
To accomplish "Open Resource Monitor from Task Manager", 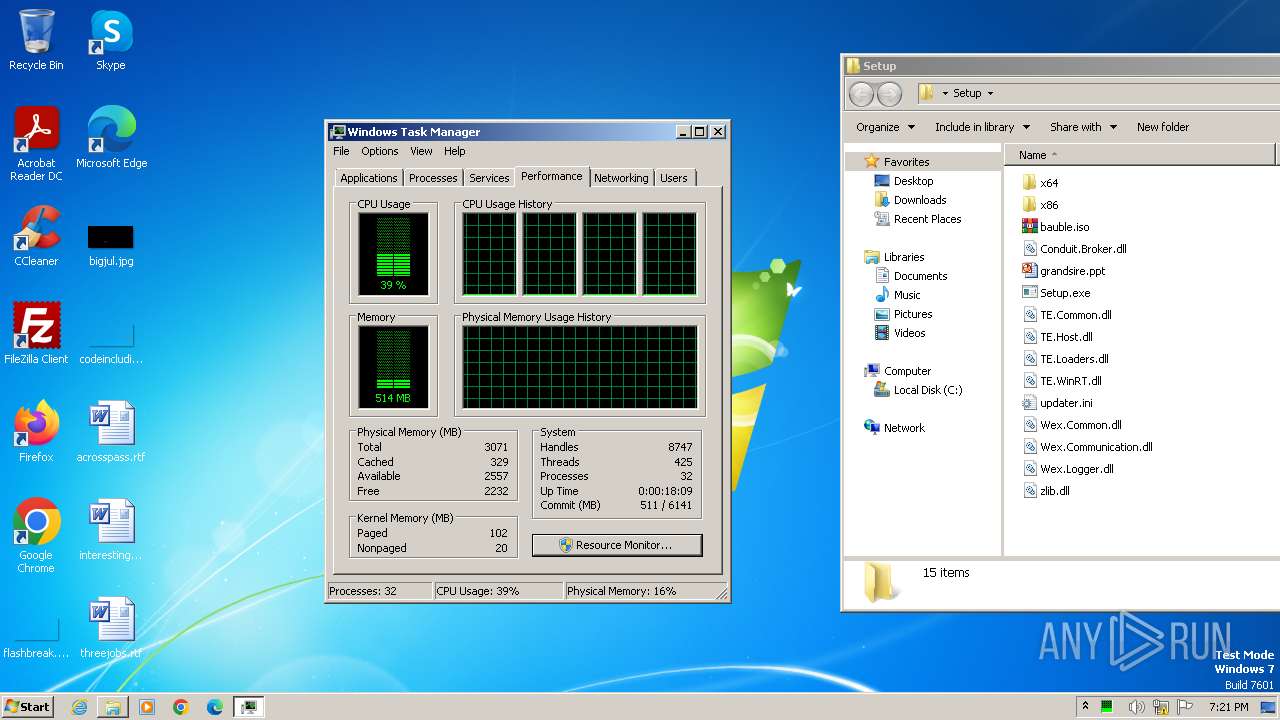I will coord(617,545).
